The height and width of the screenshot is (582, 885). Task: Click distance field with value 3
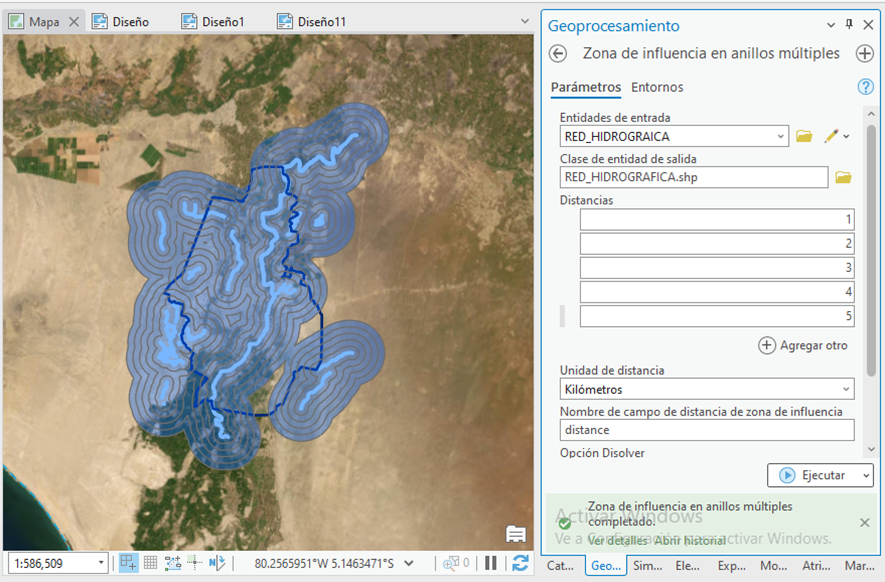(x=717, y=268)
